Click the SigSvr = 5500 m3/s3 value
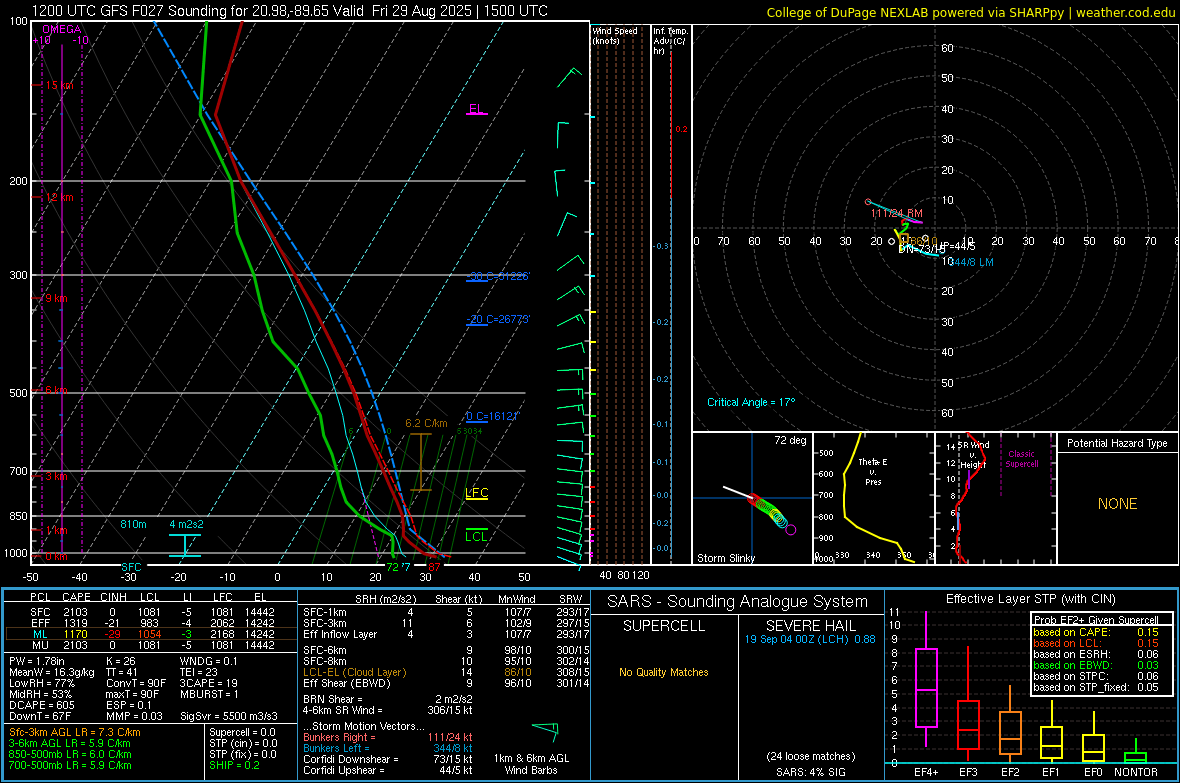The width and height of the screenshot is (1180, 783). point(229,716)
